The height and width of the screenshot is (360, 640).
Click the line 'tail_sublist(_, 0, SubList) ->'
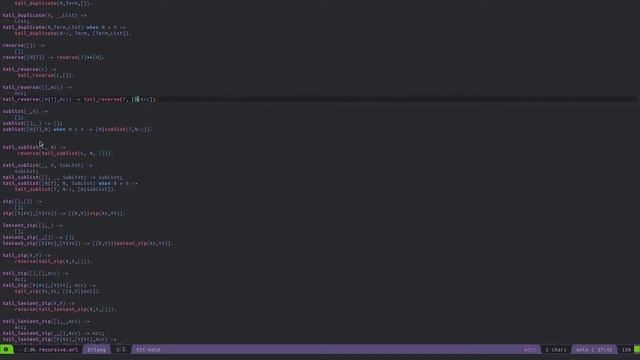tap(48, 165)
